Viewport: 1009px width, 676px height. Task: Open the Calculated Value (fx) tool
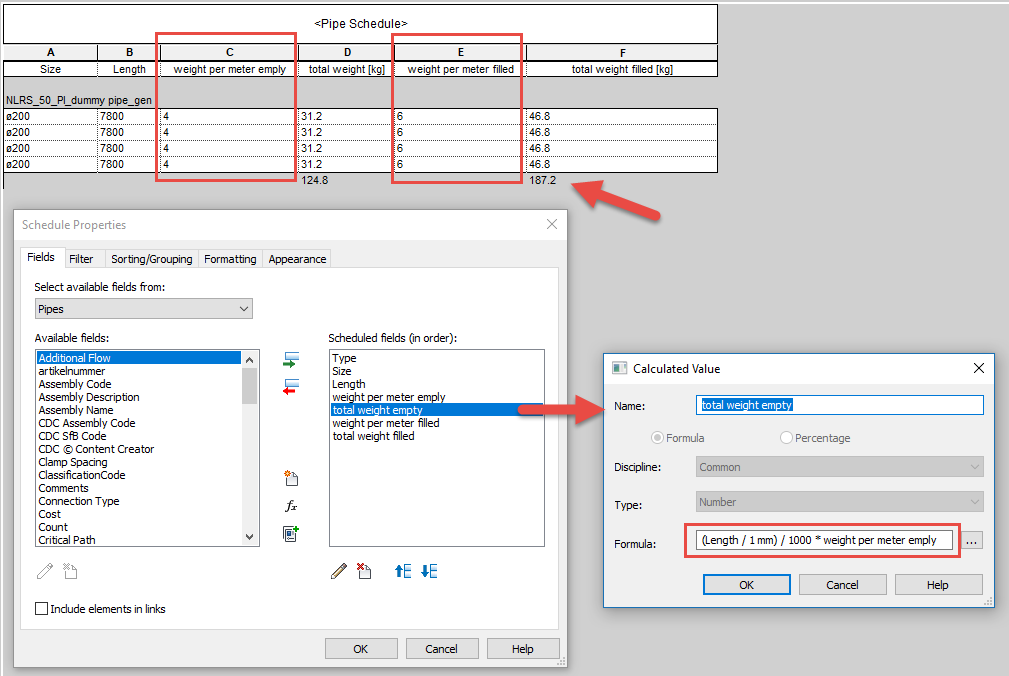291,505
